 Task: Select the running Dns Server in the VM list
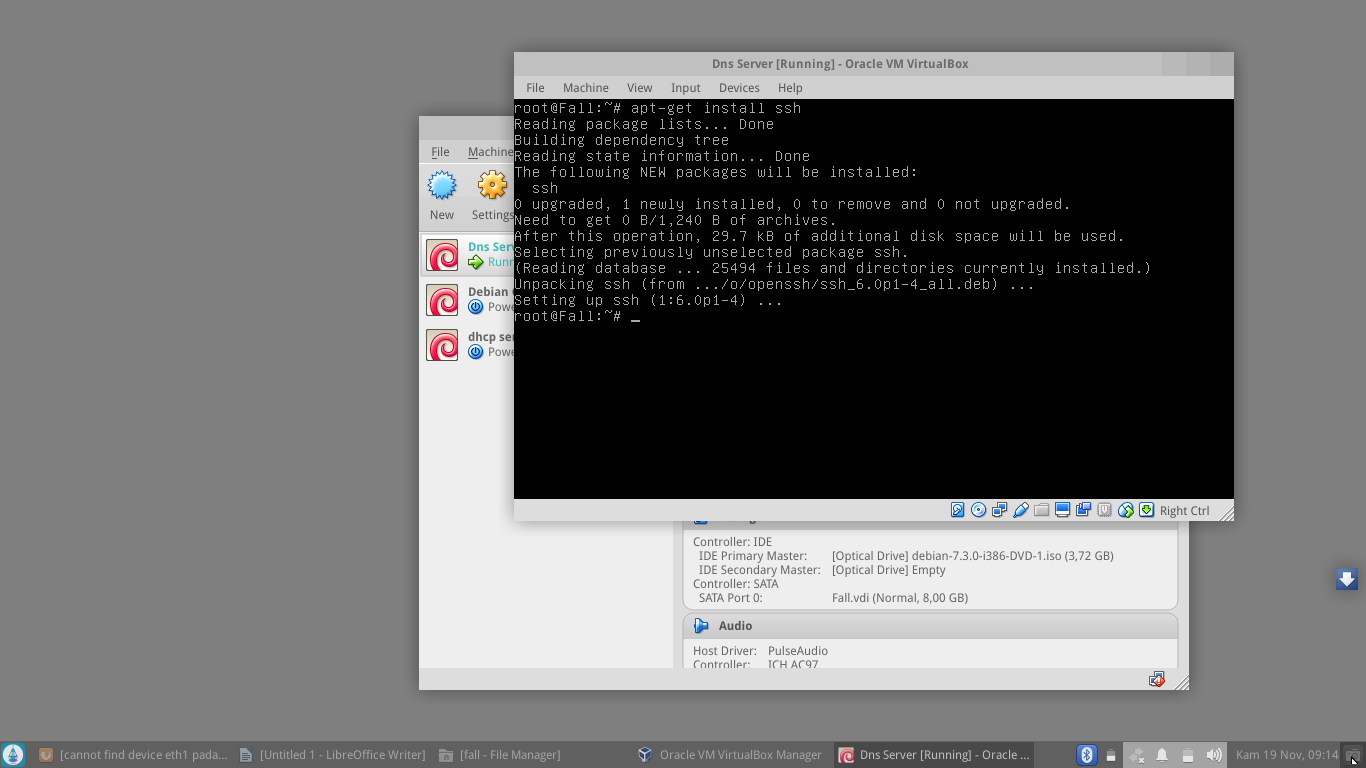pyautogui.click(x=470, y=253)
